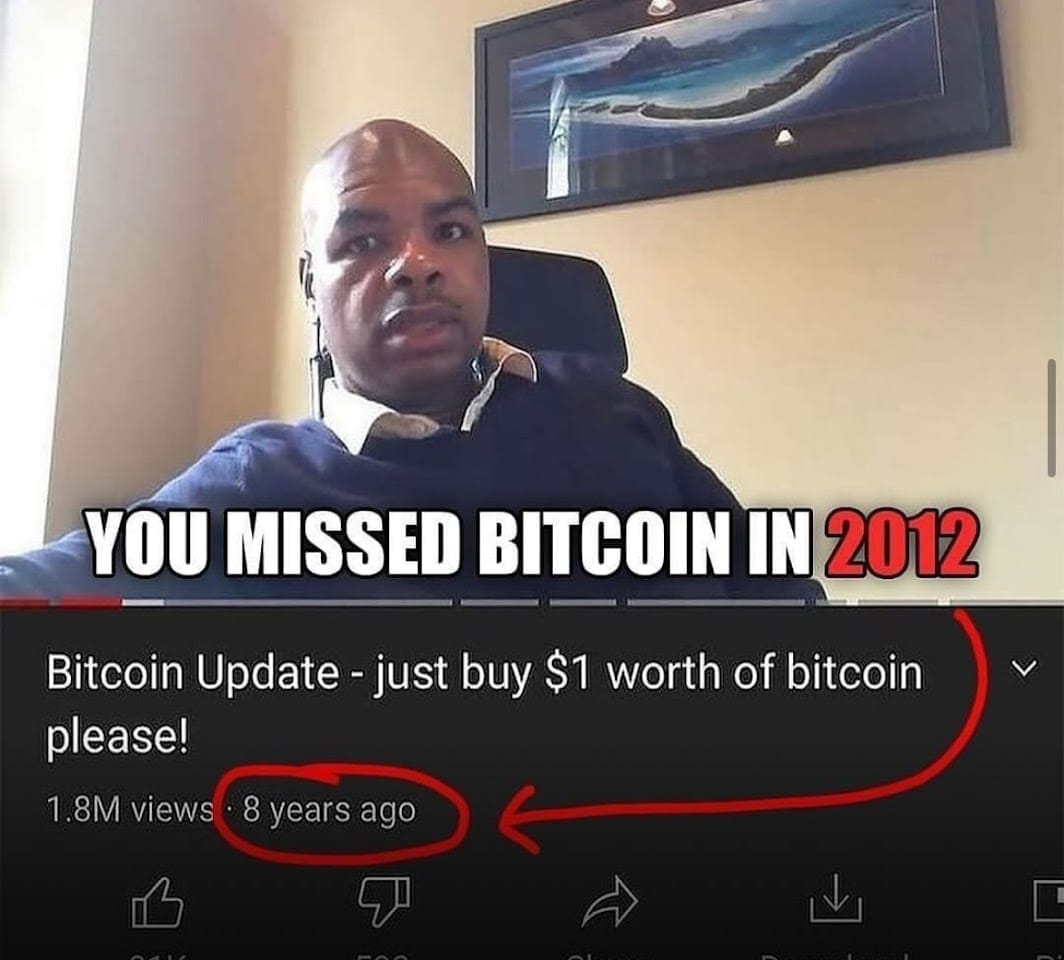Click the gray scrollbar on right edge
This screenshot has height=960, width=1064.
coord(1051,417)
